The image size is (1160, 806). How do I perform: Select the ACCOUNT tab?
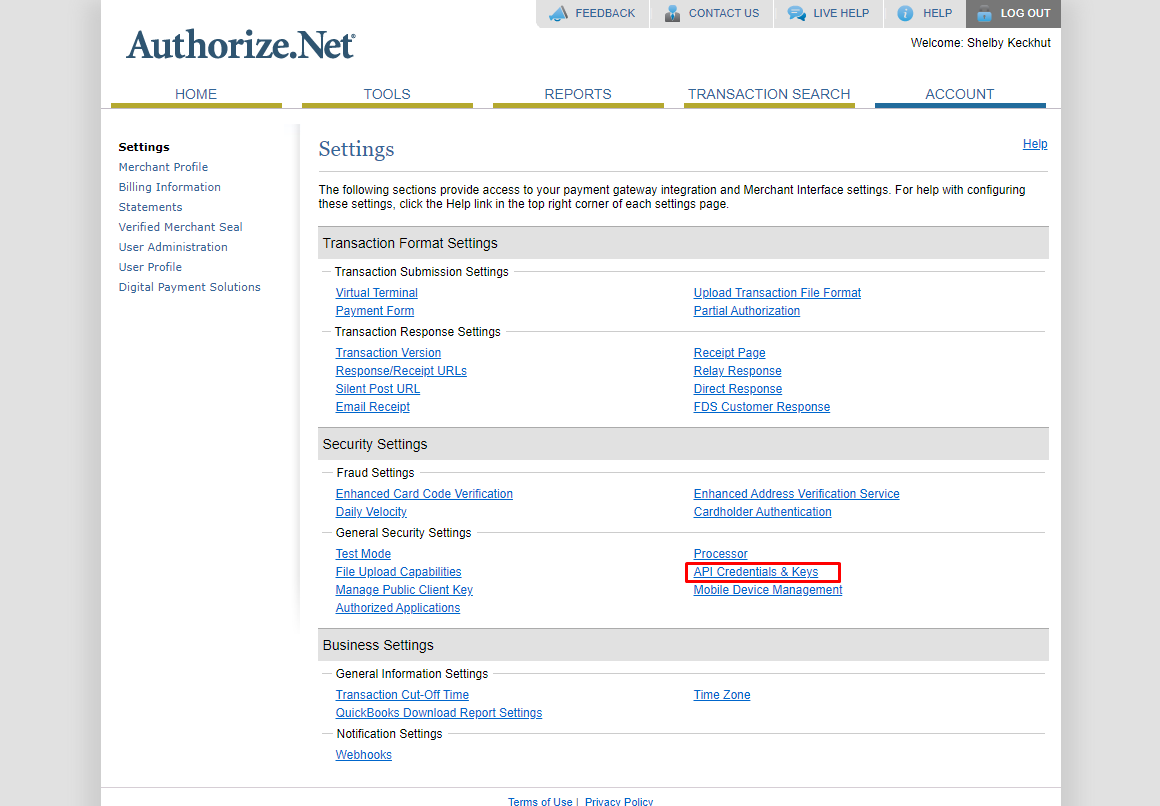(960, 95)
